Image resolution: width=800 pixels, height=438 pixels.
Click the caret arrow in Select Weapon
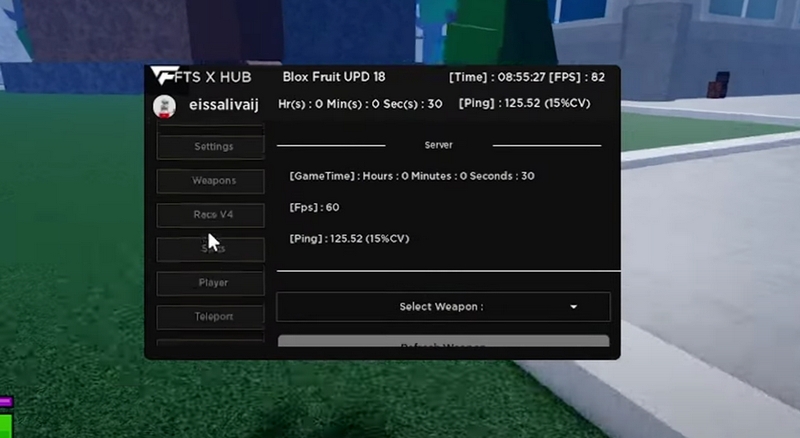coord(574,307)
